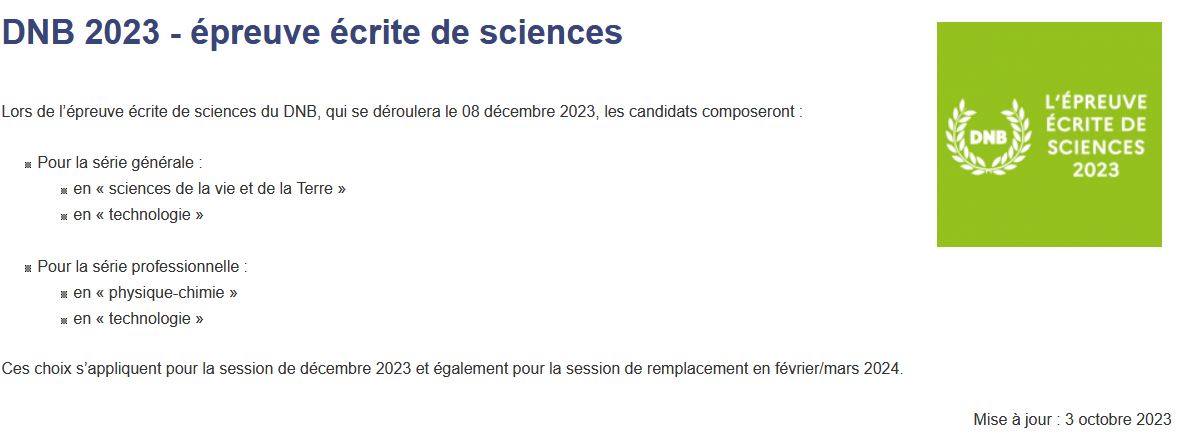Click the bullet before "technologie" under série générale
Screen dimensions: 1192x441
click(64, 215)
